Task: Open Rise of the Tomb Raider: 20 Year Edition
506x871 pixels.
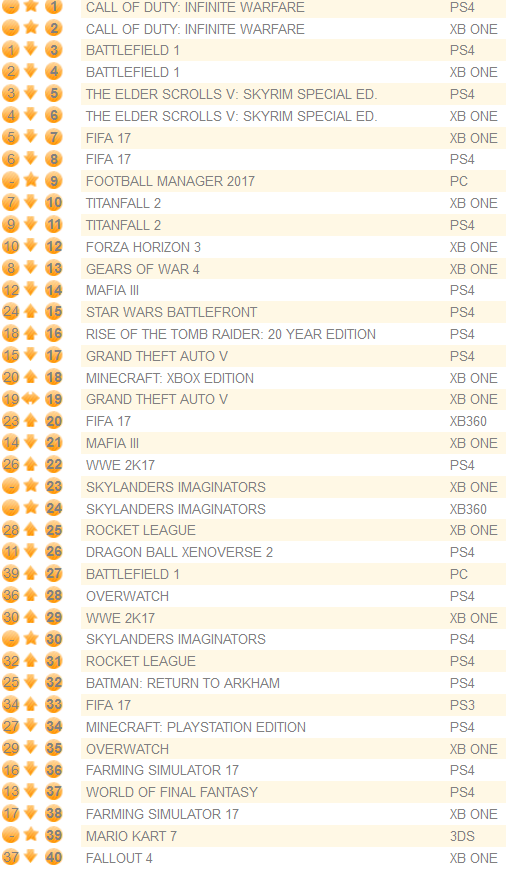Action: click(x=231, y=334)
